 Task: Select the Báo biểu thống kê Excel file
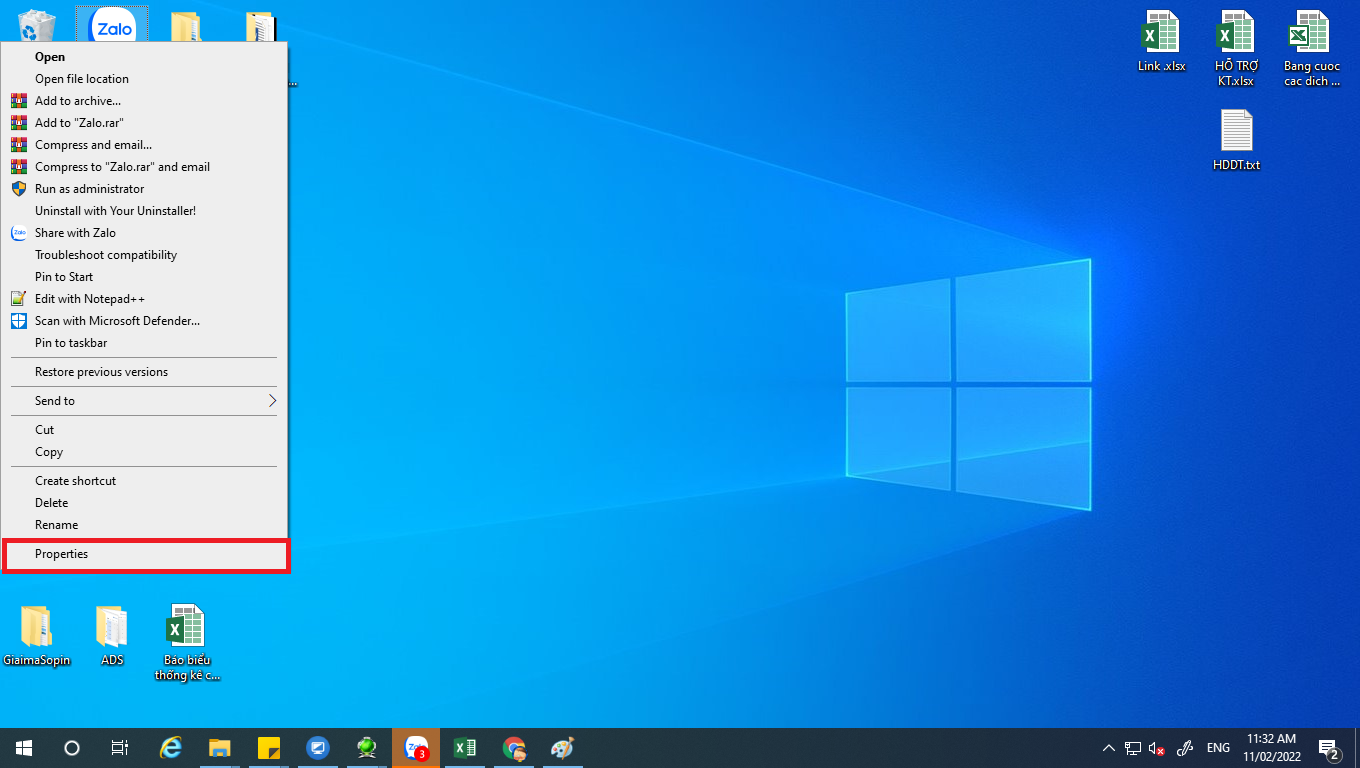(x=187, y=643)
